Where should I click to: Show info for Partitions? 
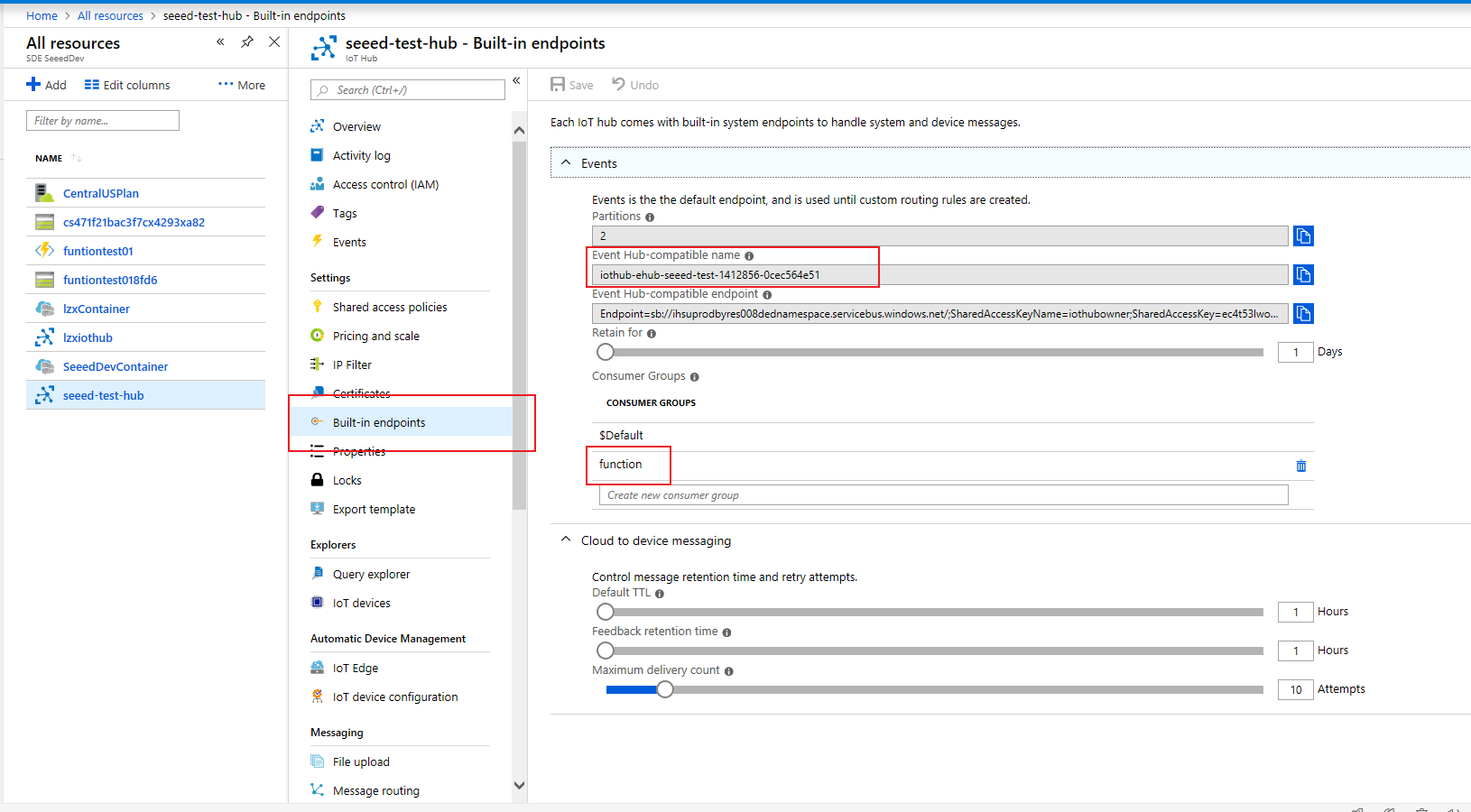(x=650, y=217)
